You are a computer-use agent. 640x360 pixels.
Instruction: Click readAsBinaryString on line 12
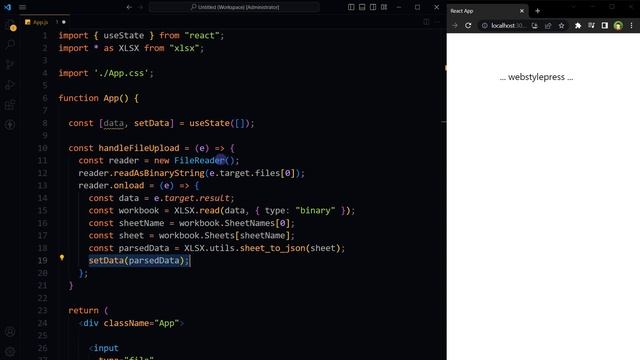coord(159,173)
